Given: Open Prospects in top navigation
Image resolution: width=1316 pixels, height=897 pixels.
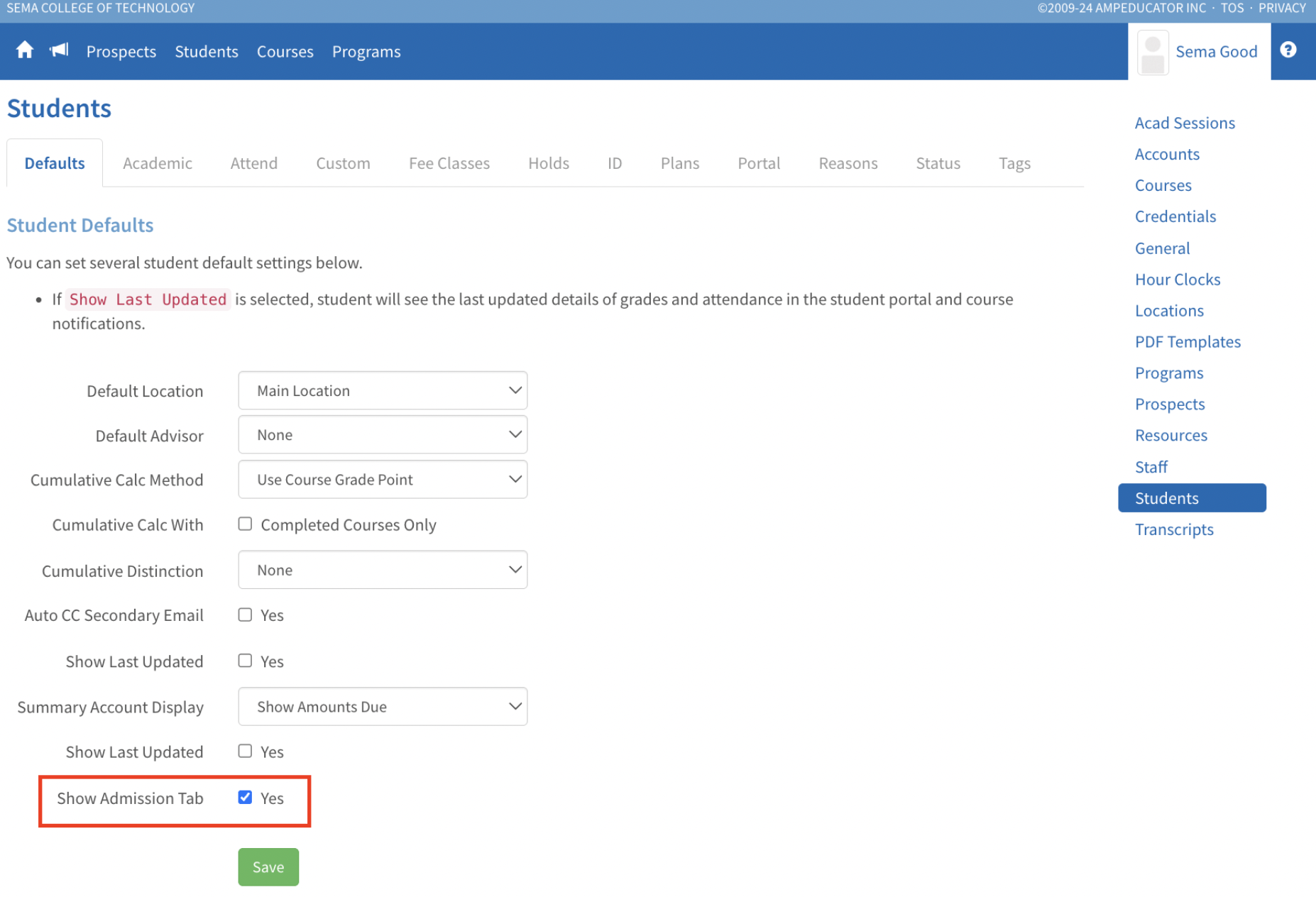Looking at the screenshot, I should coord(121,52).
